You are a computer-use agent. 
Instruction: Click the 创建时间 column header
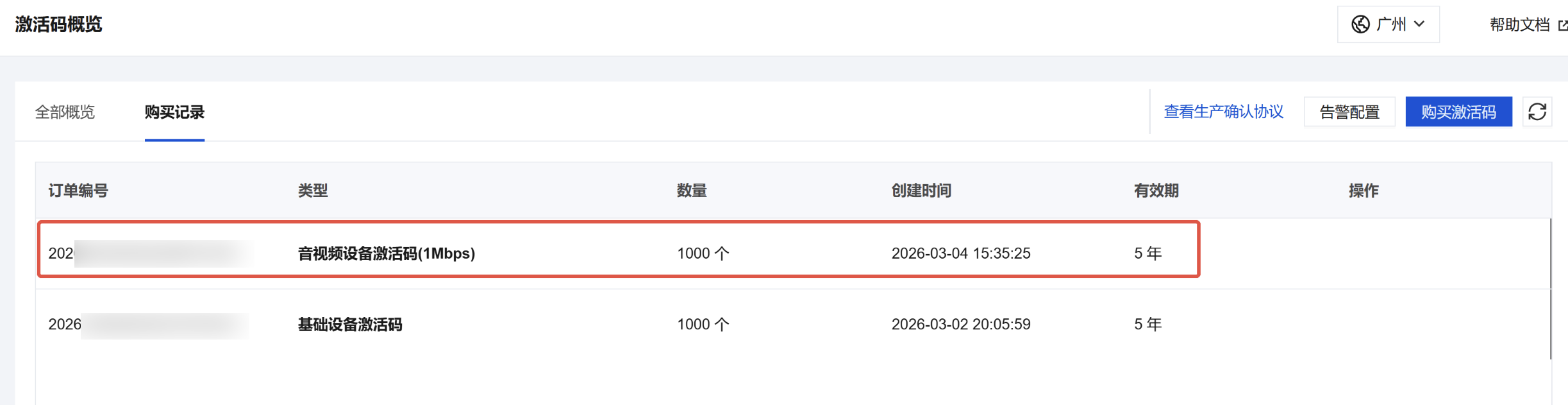click(921, 191)
